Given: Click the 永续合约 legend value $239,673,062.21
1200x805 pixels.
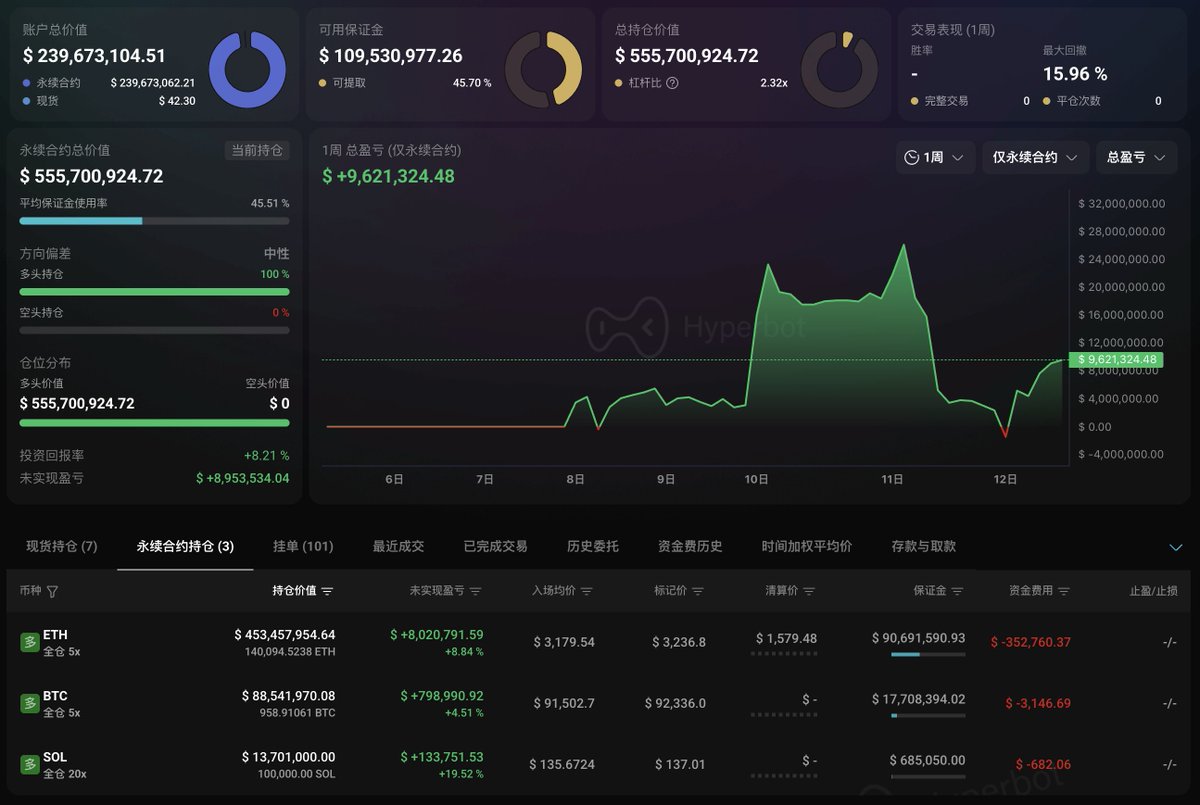Looking at the screenshot, I should point(153,83).
